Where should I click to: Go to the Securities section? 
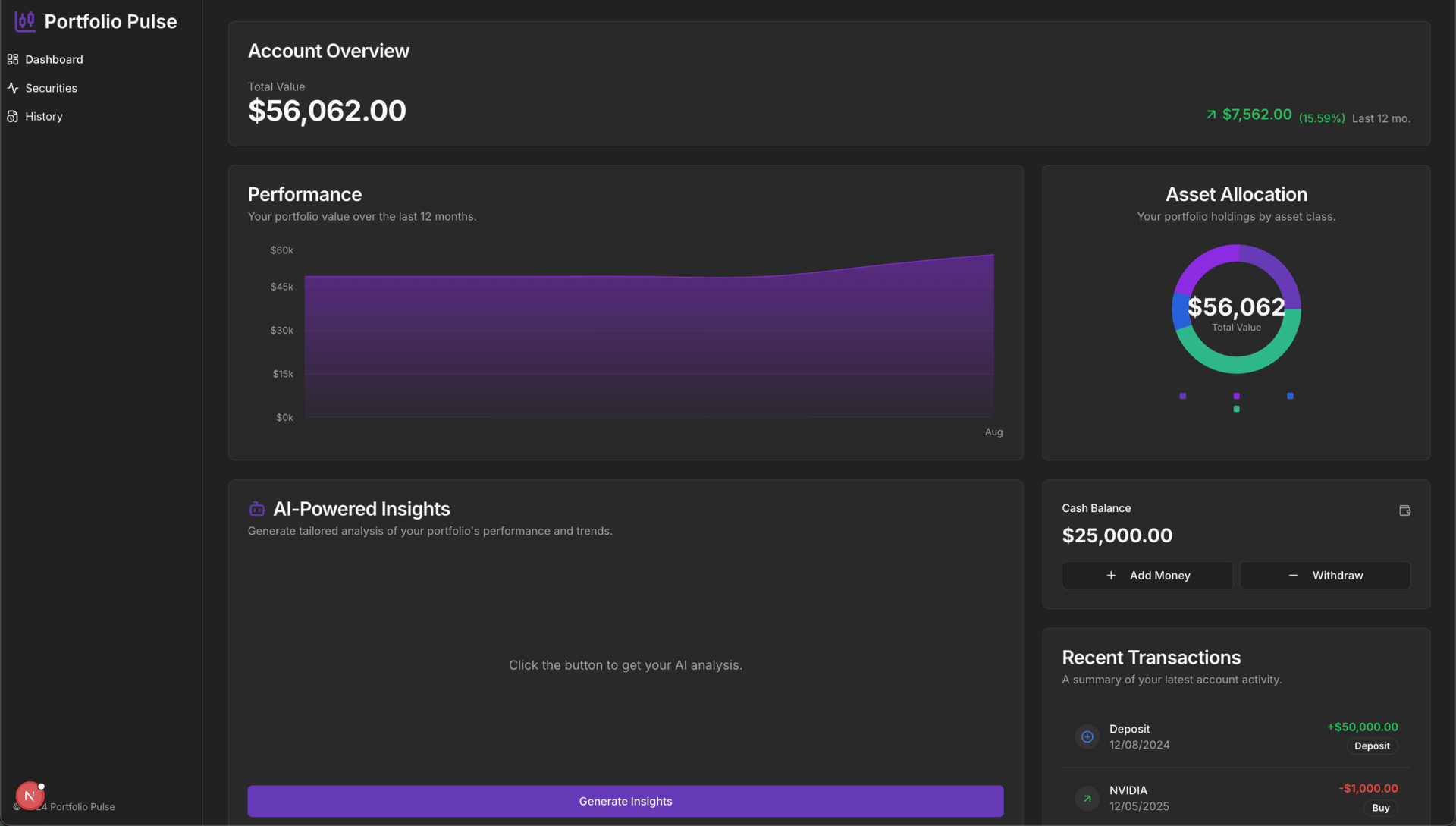51,88
